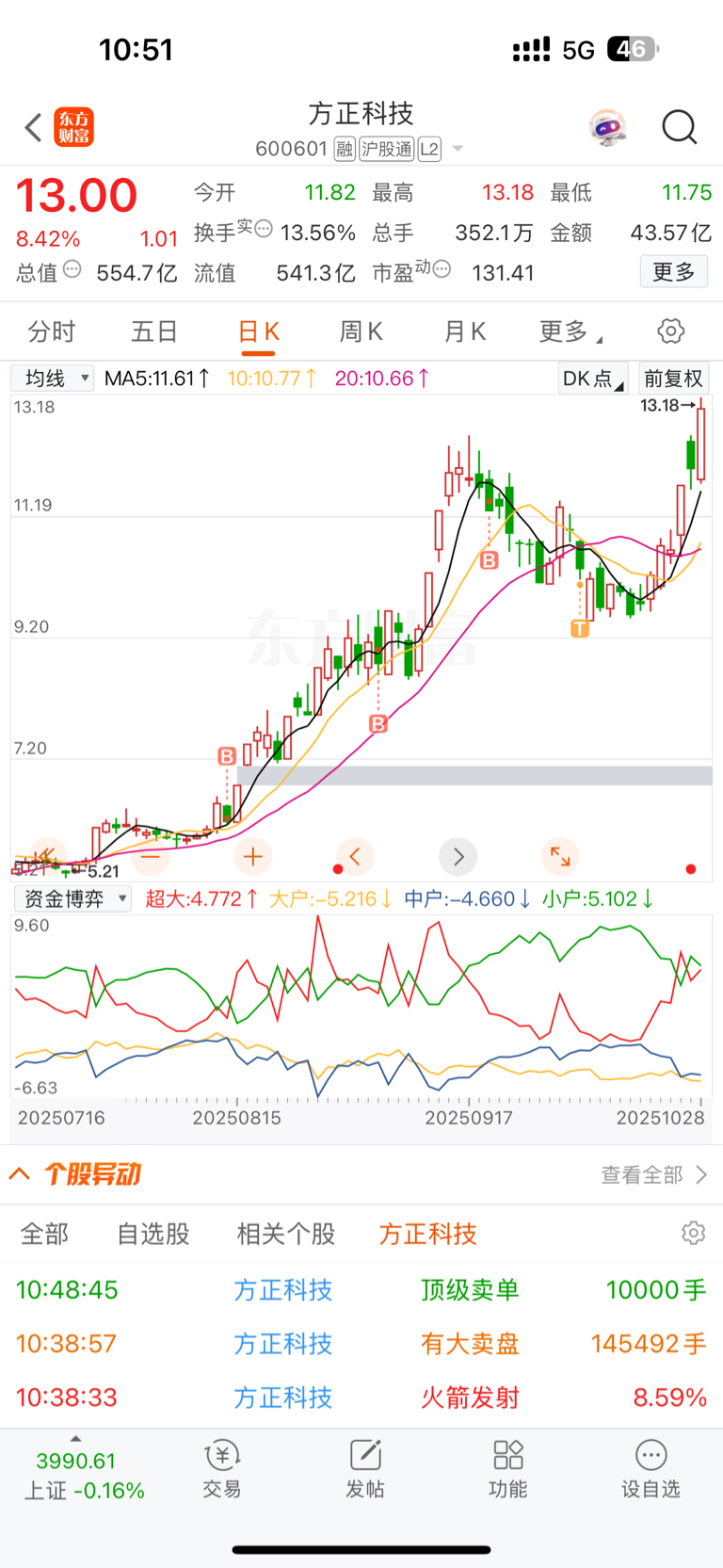Tap the 10:10.77 MA label
The width and height of the screenshot is (723, 1568).
[273, 379]
